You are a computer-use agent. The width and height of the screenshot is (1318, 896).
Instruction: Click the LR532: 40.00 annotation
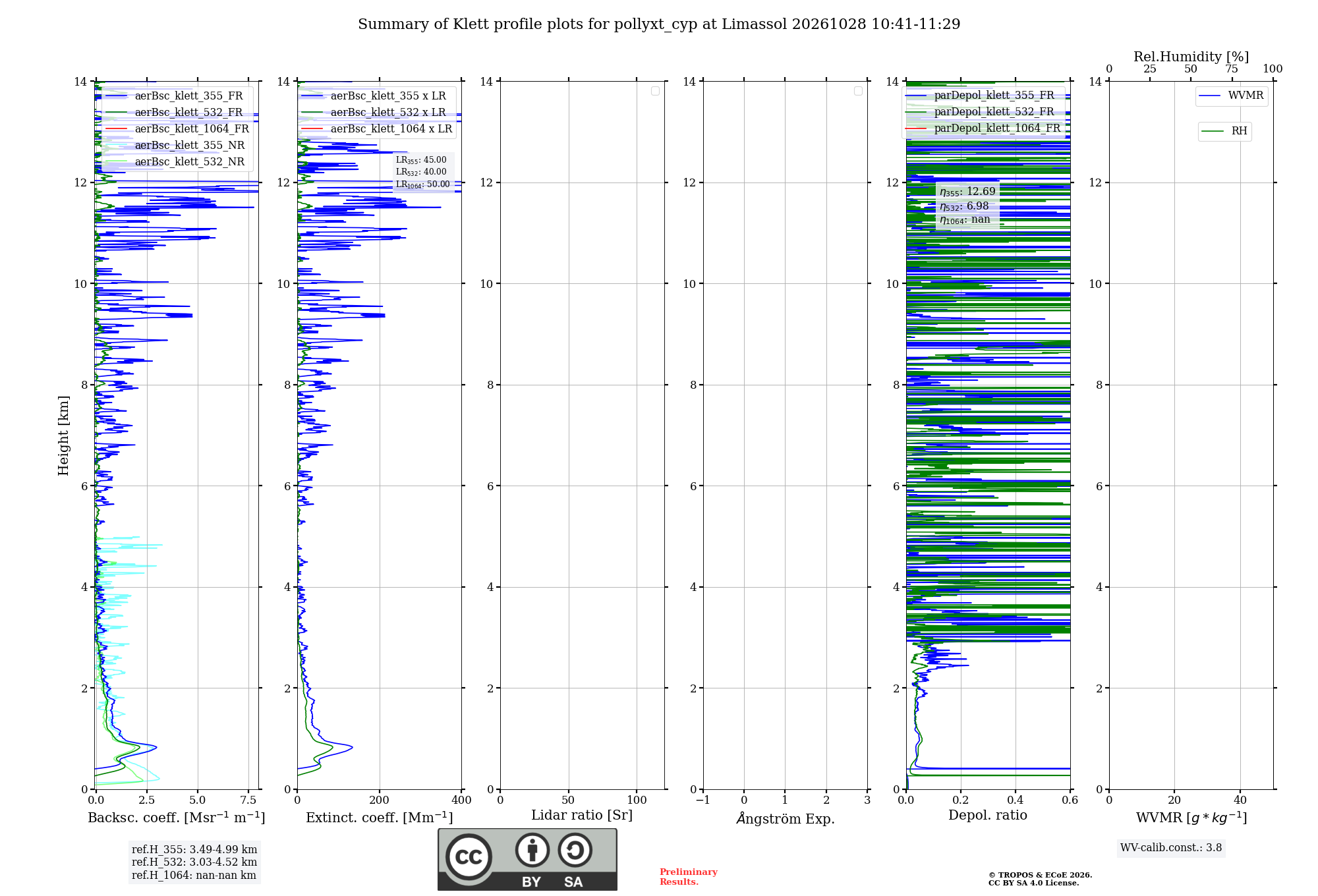(421, 172)
